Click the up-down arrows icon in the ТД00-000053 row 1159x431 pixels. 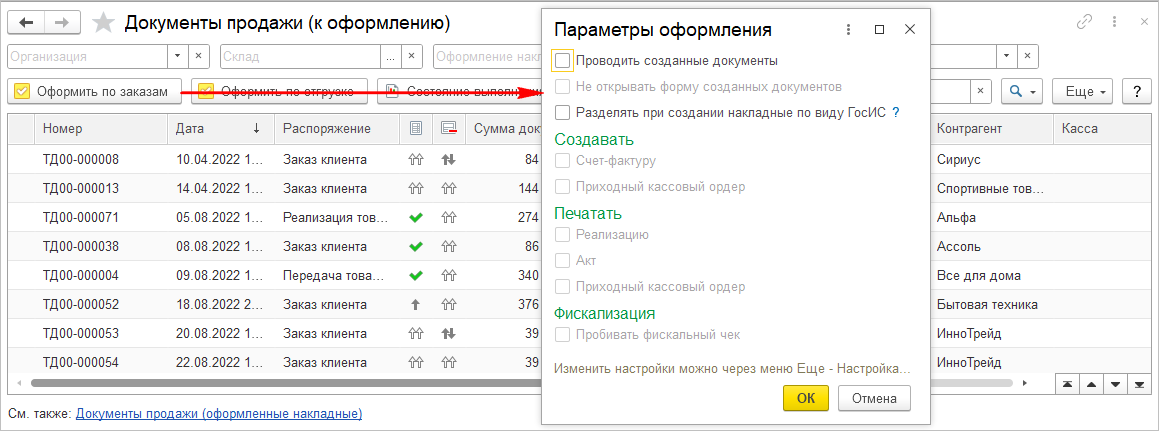pyautogui.click(x=448, y=333)
